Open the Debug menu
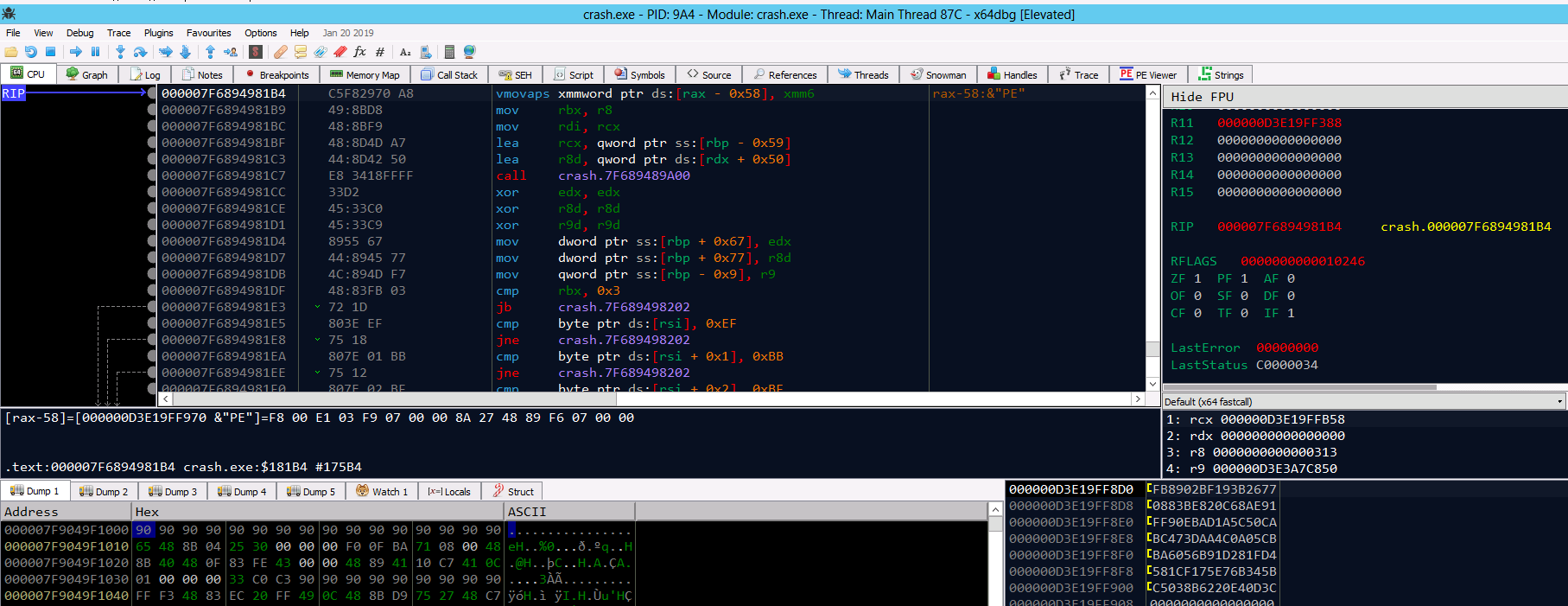The height and width of the screenshot is (606, 1568). pos(79,33)
